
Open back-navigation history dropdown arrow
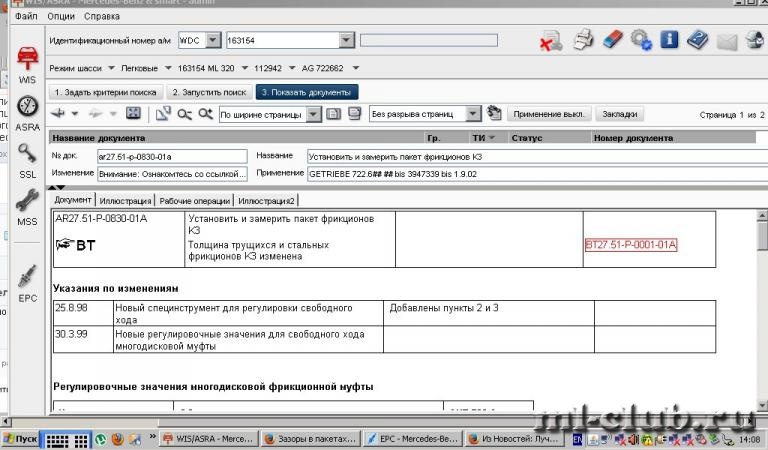tap(74, 114)
